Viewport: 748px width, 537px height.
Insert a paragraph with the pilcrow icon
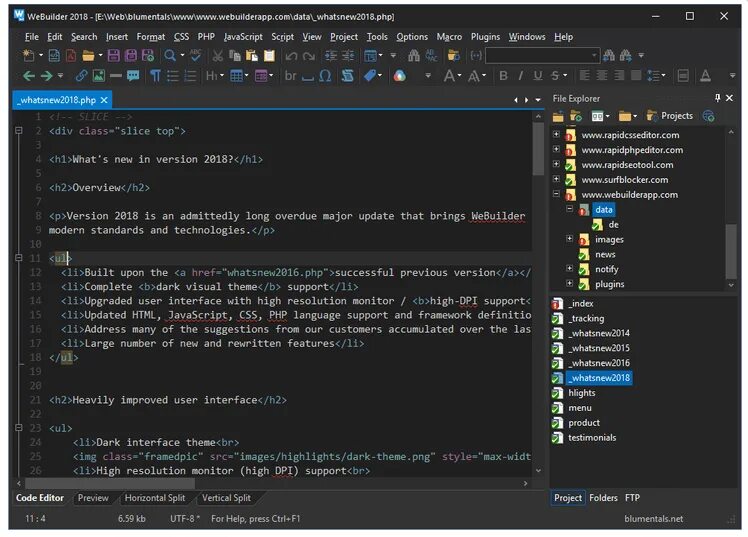point(155,76)
